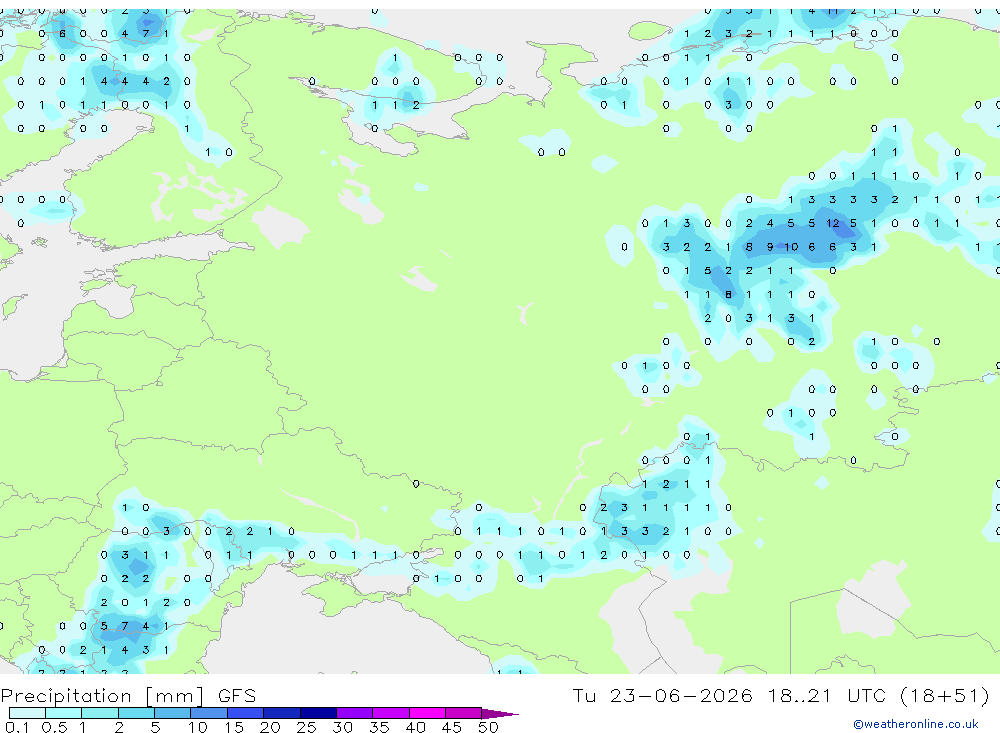The height and width of the screenshot is (733, 1000).
Task: Click the over-50 mm arrow tip of legend
Action: (499, 714)
